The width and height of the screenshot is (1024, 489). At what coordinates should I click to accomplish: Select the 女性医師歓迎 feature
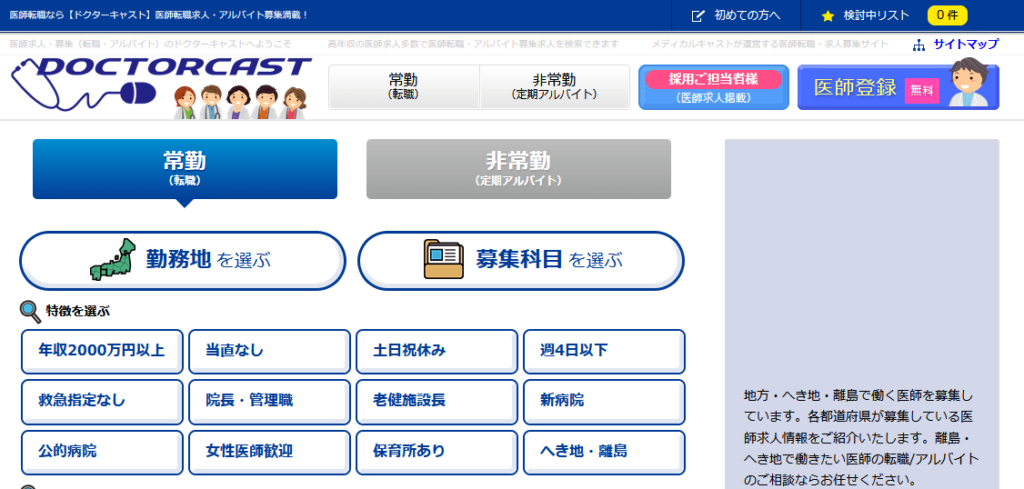click(x=270, y=452)
